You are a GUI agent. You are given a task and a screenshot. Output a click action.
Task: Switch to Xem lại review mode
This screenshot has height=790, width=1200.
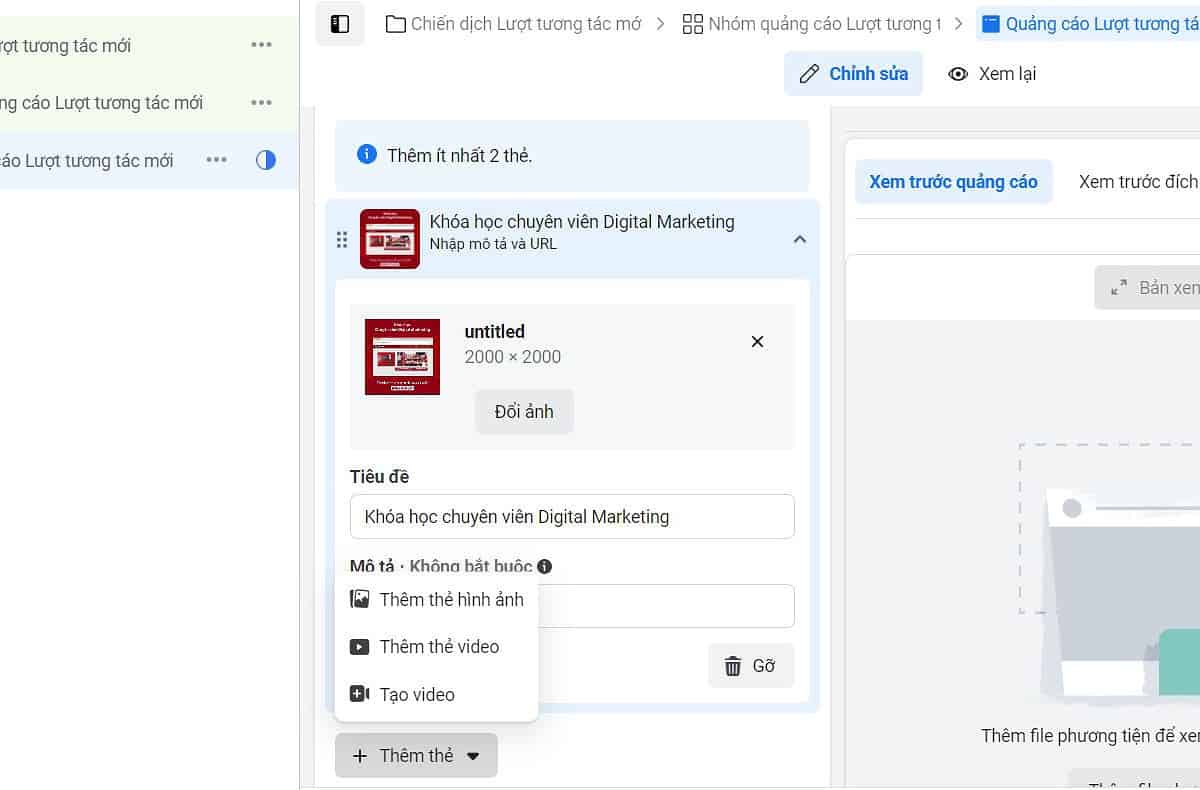pyautogui.click(x=991, y=74)
